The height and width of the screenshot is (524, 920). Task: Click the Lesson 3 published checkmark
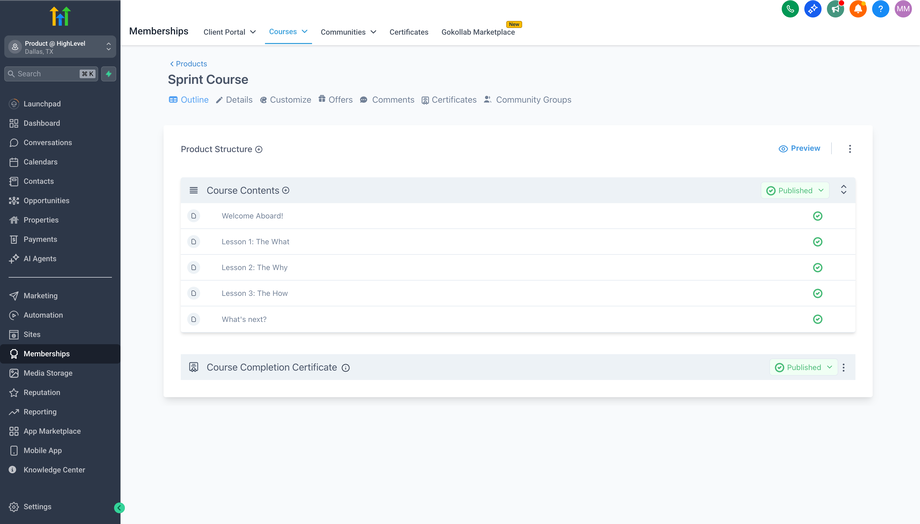tap(817, 293)
